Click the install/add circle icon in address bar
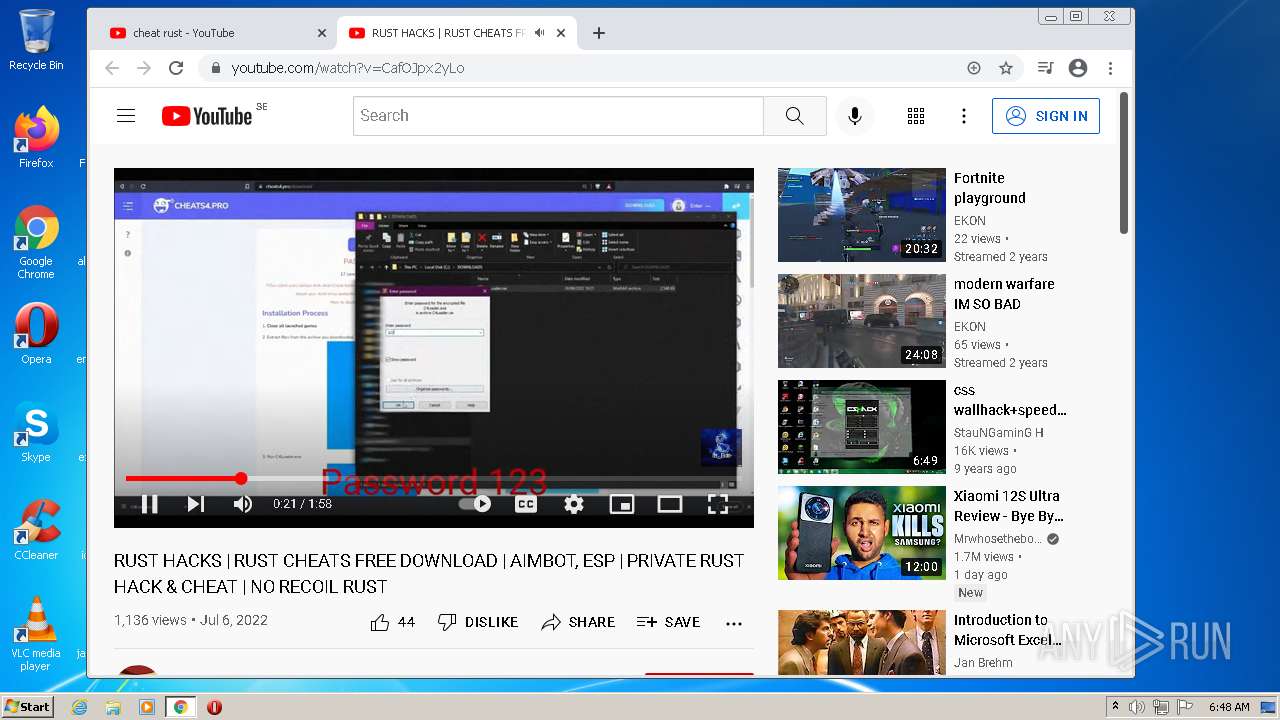The image size is (1280, 720). click(x=974, y=68)
